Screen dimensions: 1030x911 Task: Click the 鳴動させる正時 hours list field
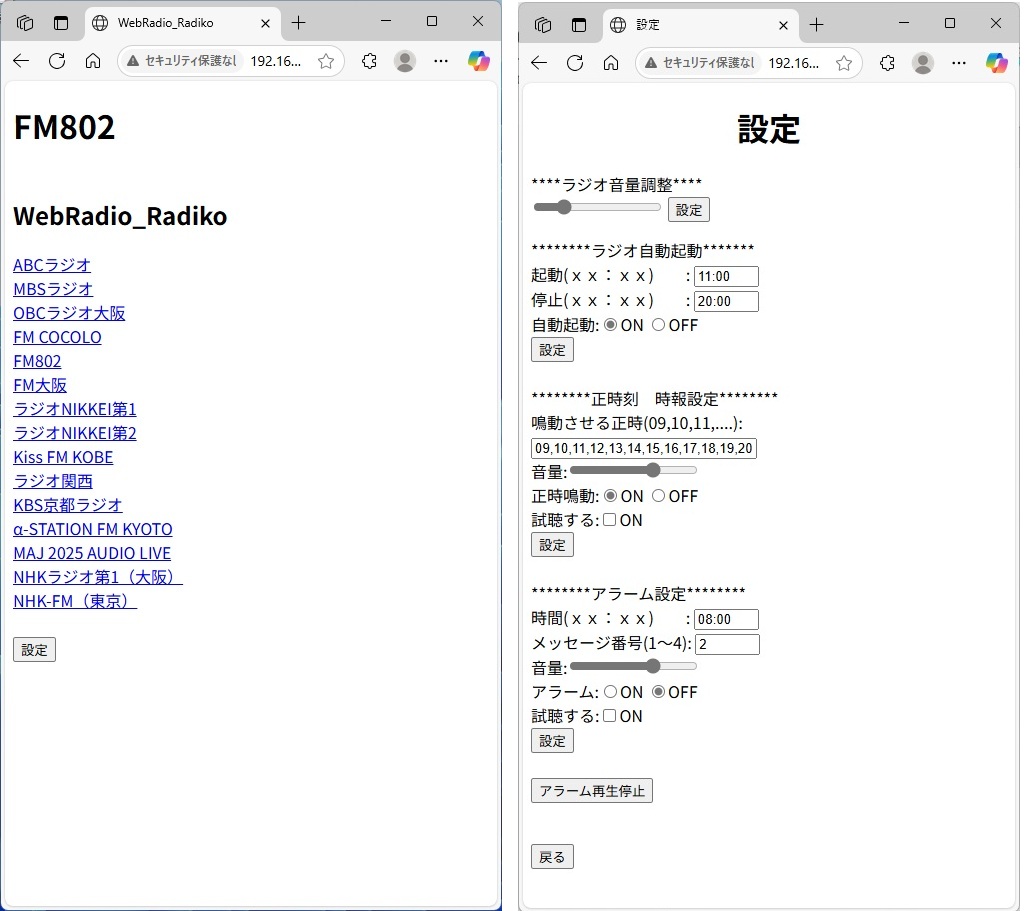click(644, 448)
